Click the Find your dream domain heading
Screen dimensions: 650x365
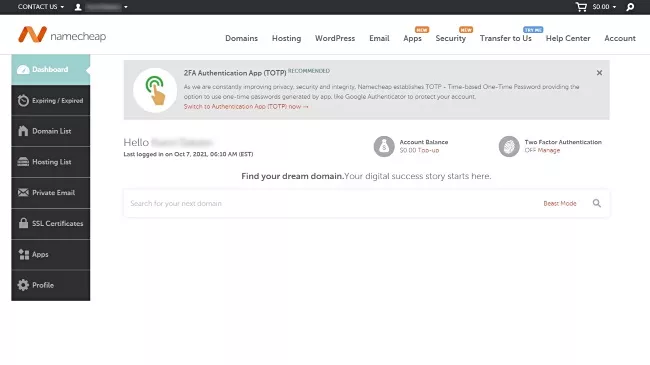[292, 176]
